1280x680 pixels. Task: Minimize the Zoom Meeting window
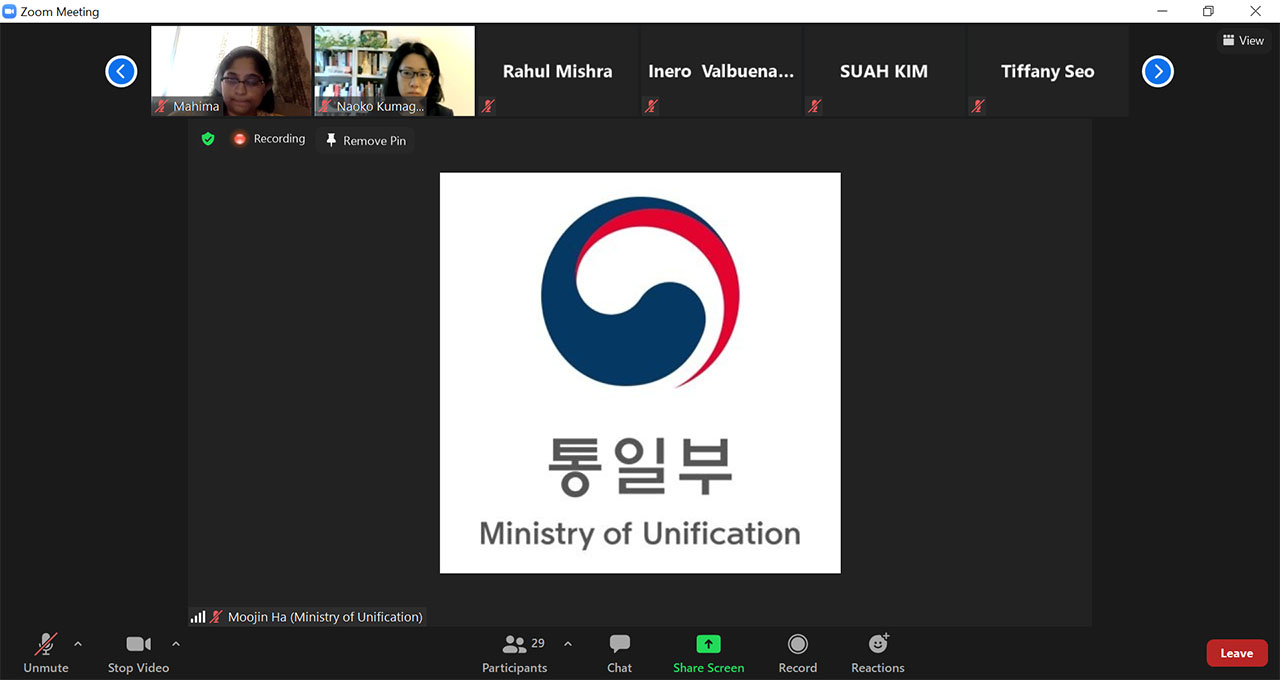[x=1162, y=12]
